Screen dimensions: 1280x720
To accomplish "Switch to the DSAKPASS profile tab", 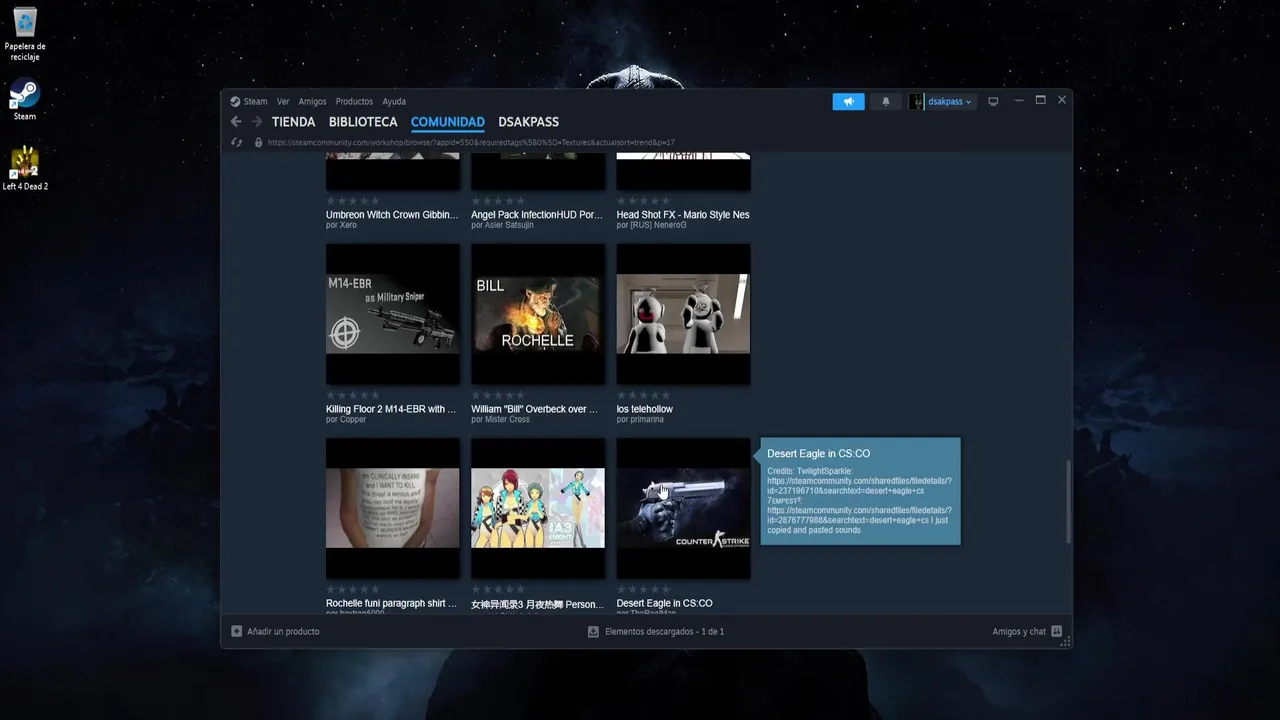I will [528, 122].
